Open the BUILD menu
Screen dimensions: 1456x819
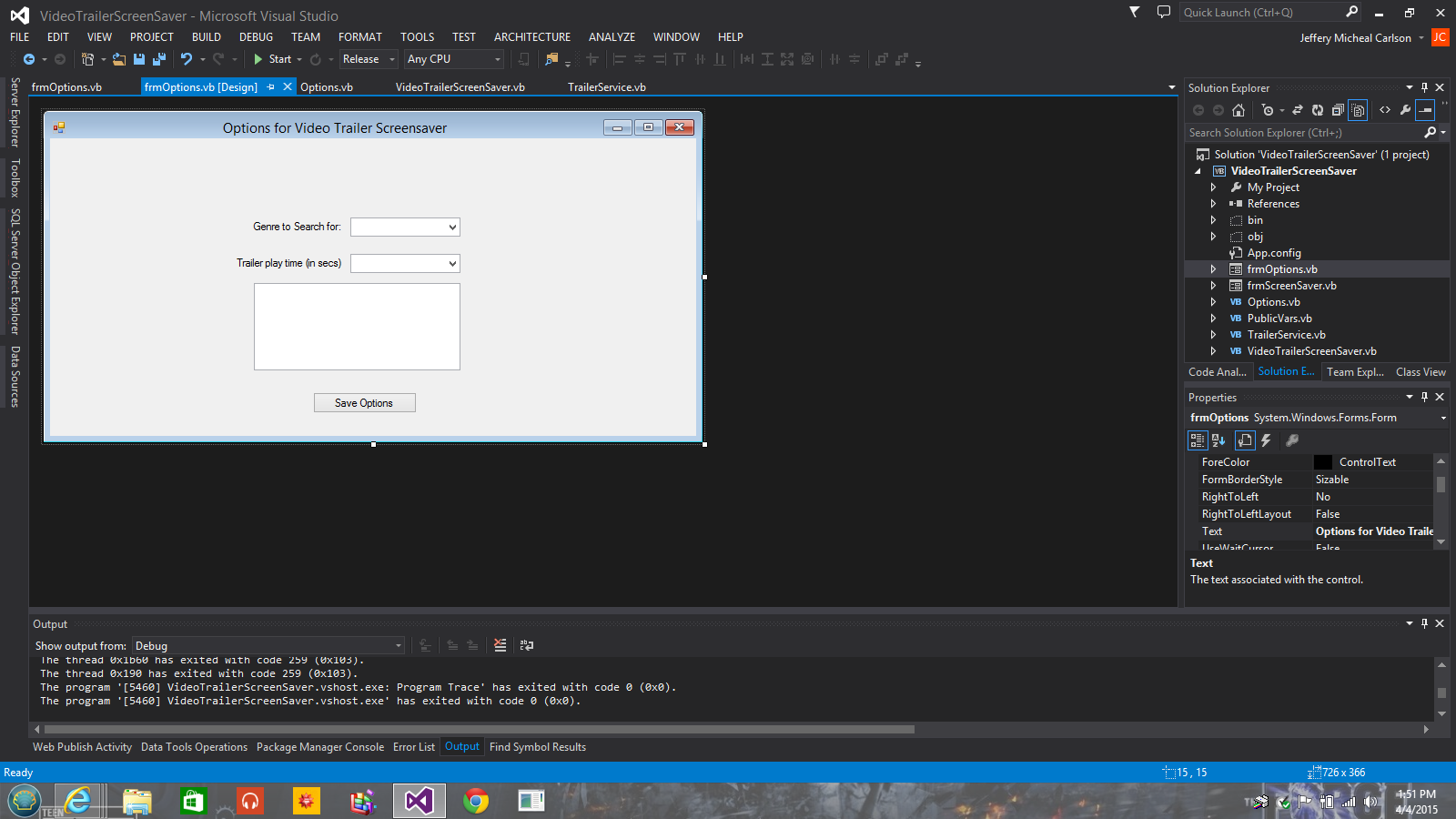pyautogui.click(x=207, y=37)
